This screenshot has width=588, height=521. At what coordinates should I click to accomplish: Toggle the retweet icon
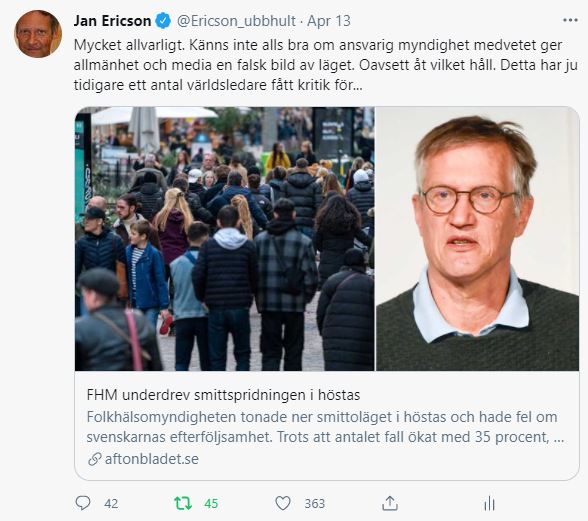183,503
